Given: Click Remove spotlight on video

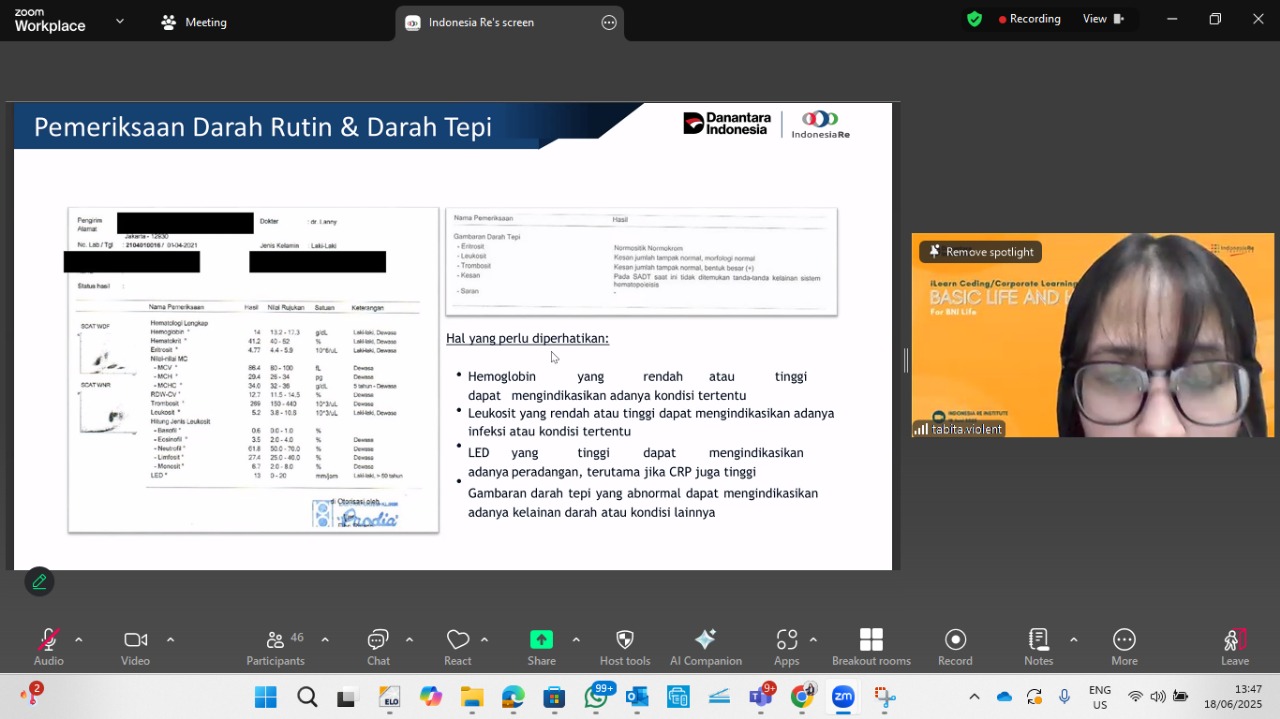Looking at the screenshot, I should tap(981, 252).
